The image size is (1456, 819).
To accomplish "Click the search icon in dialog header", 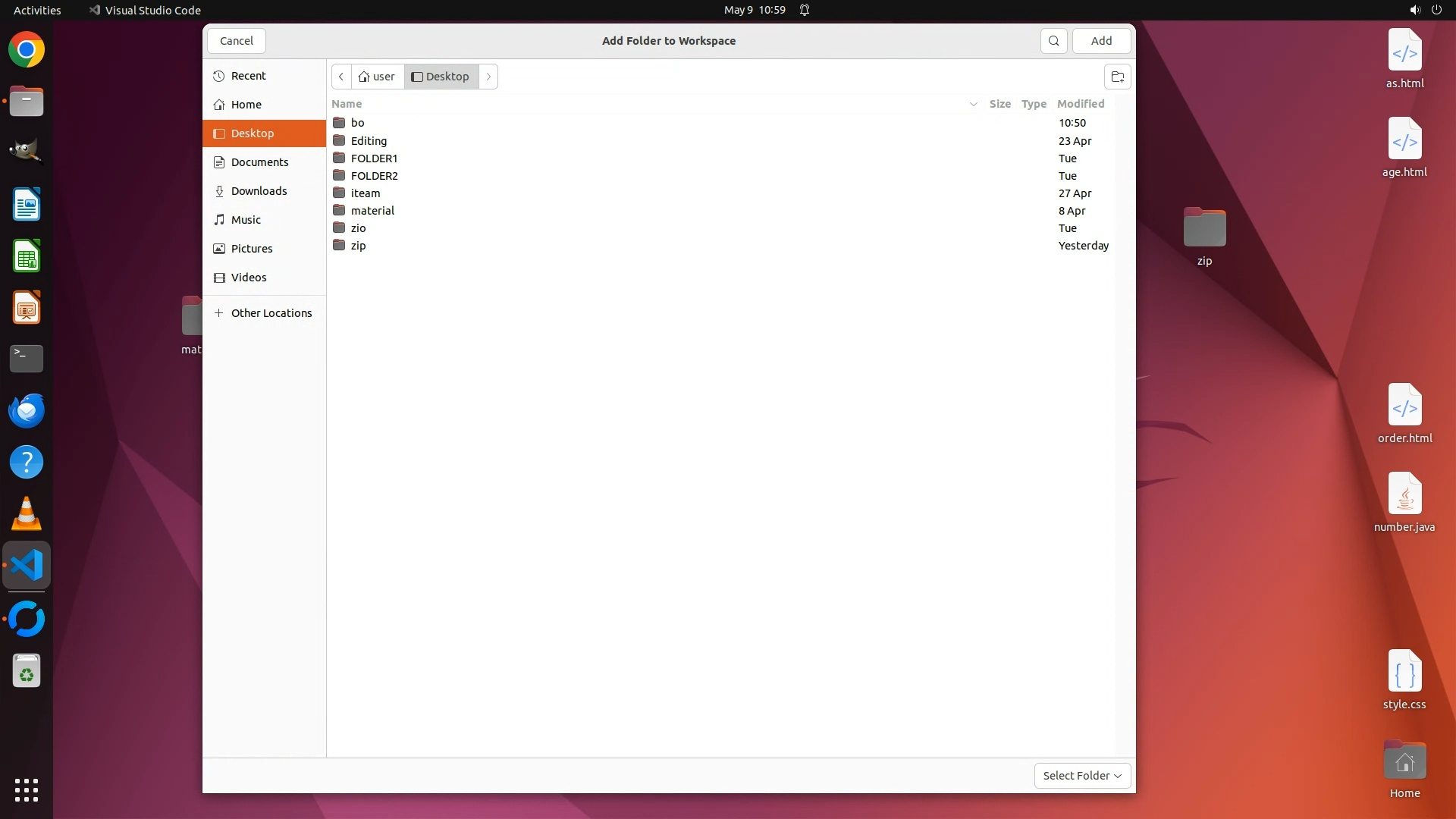I will [1053, 41].
